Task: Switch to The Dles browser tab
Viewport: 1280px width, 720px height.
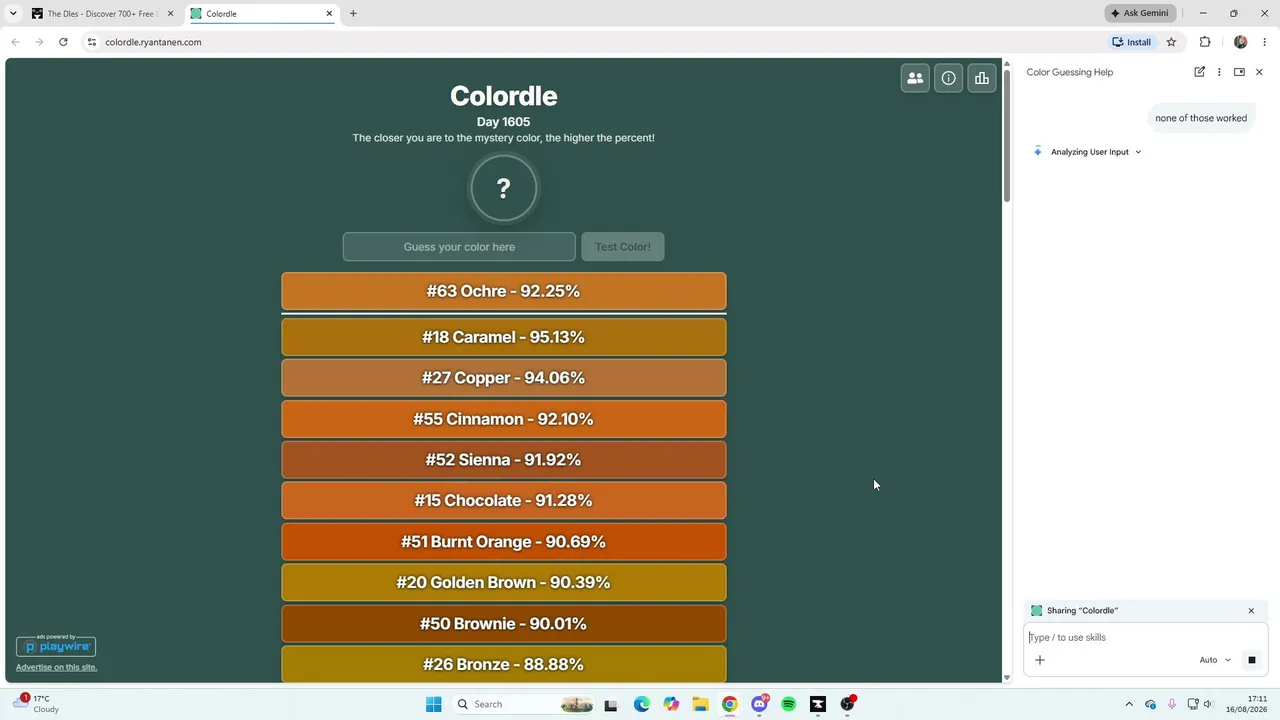Action: [x=103, y=14]
